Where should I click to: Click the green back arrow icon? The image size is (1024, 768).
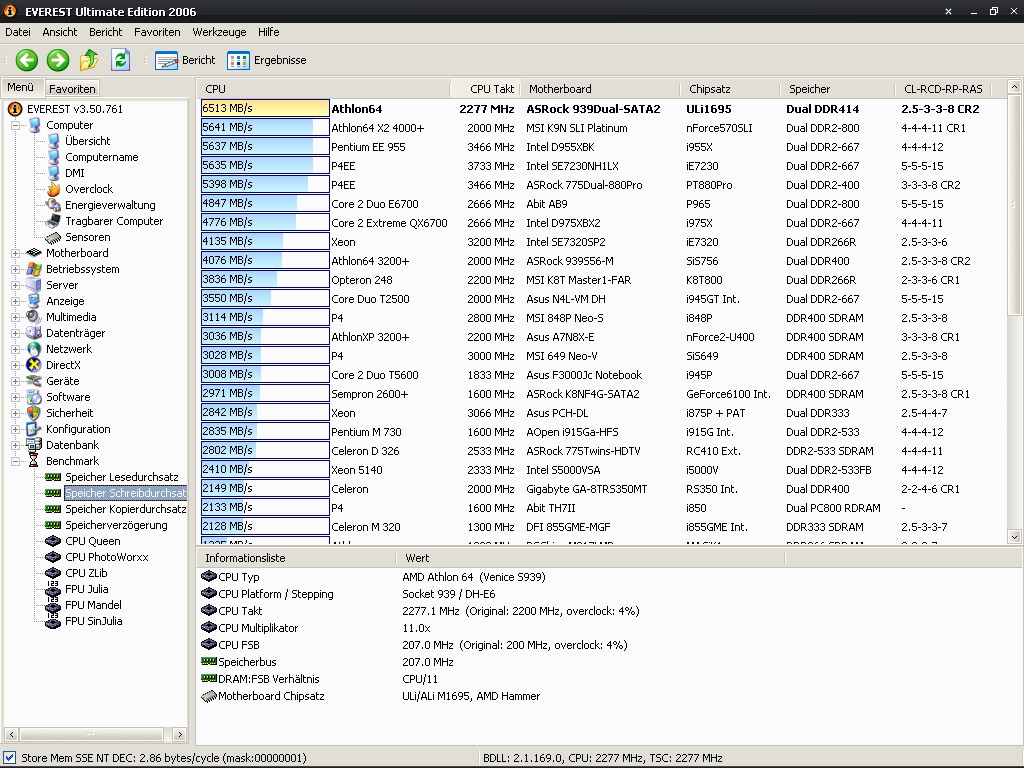(x=27, y=60)
